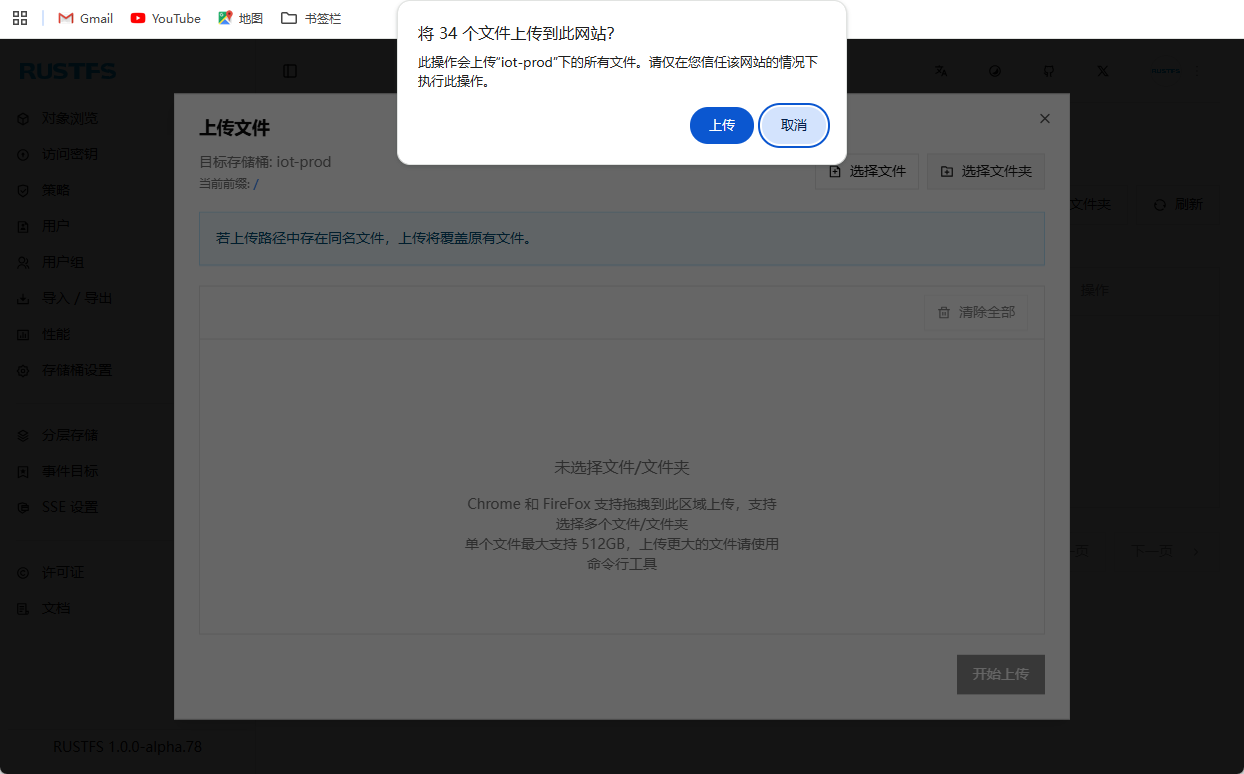Select 性能 in the sidebar

coord(44,334)
